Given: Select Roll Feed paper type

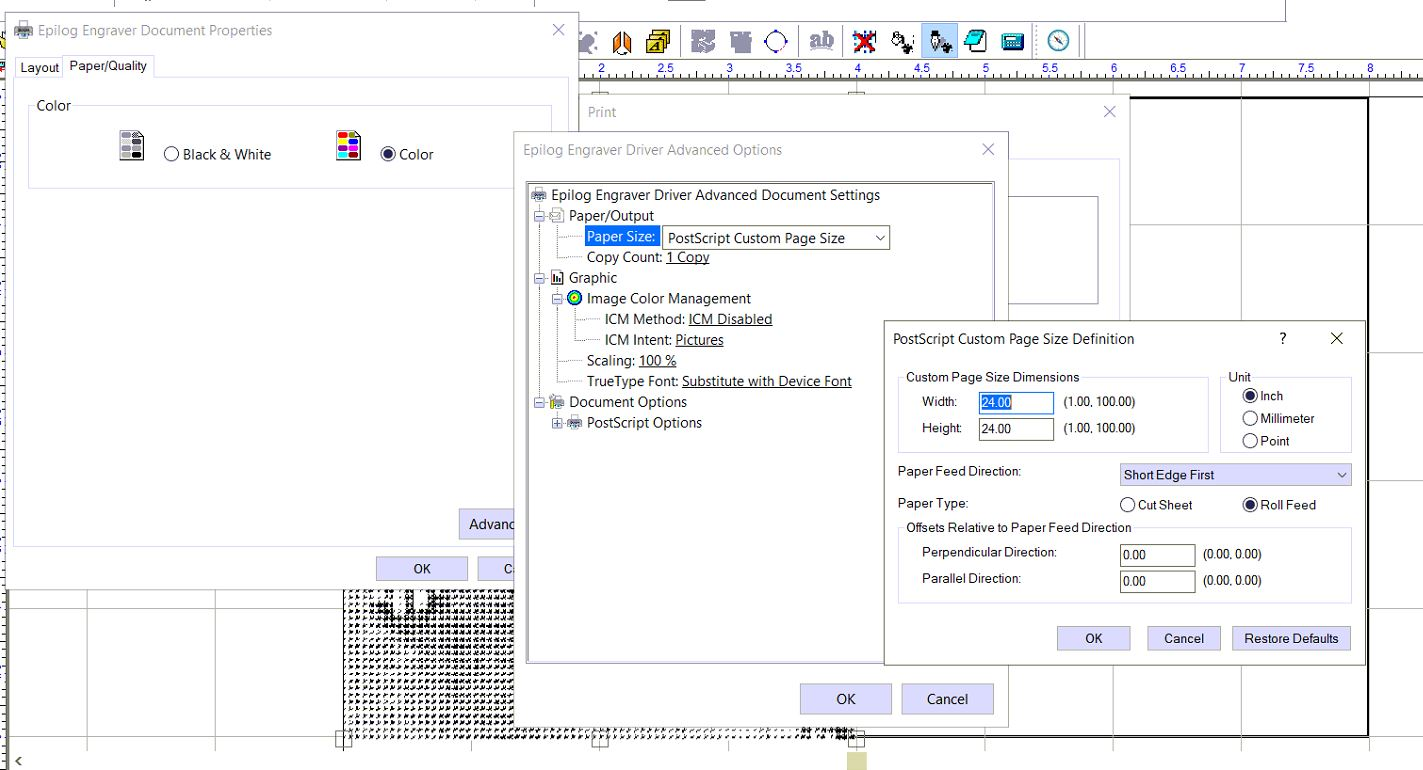Looking at the screenshot, I should (x=1250, y=505).
